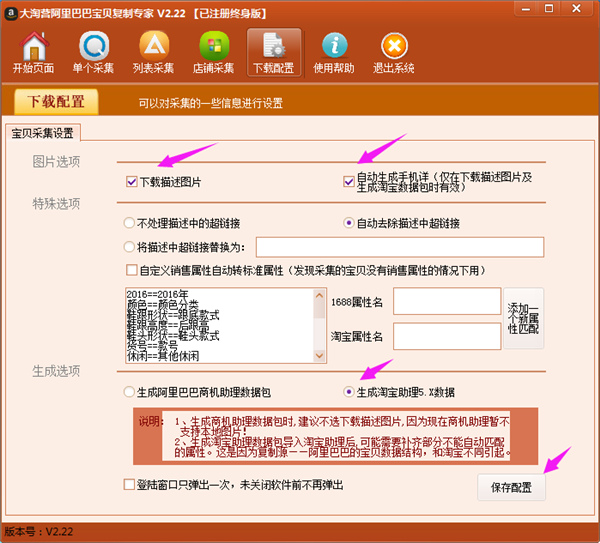The image size is (600, 543).
Task: Select the 下载配置 toolbar icon
Action: point(274,52)
